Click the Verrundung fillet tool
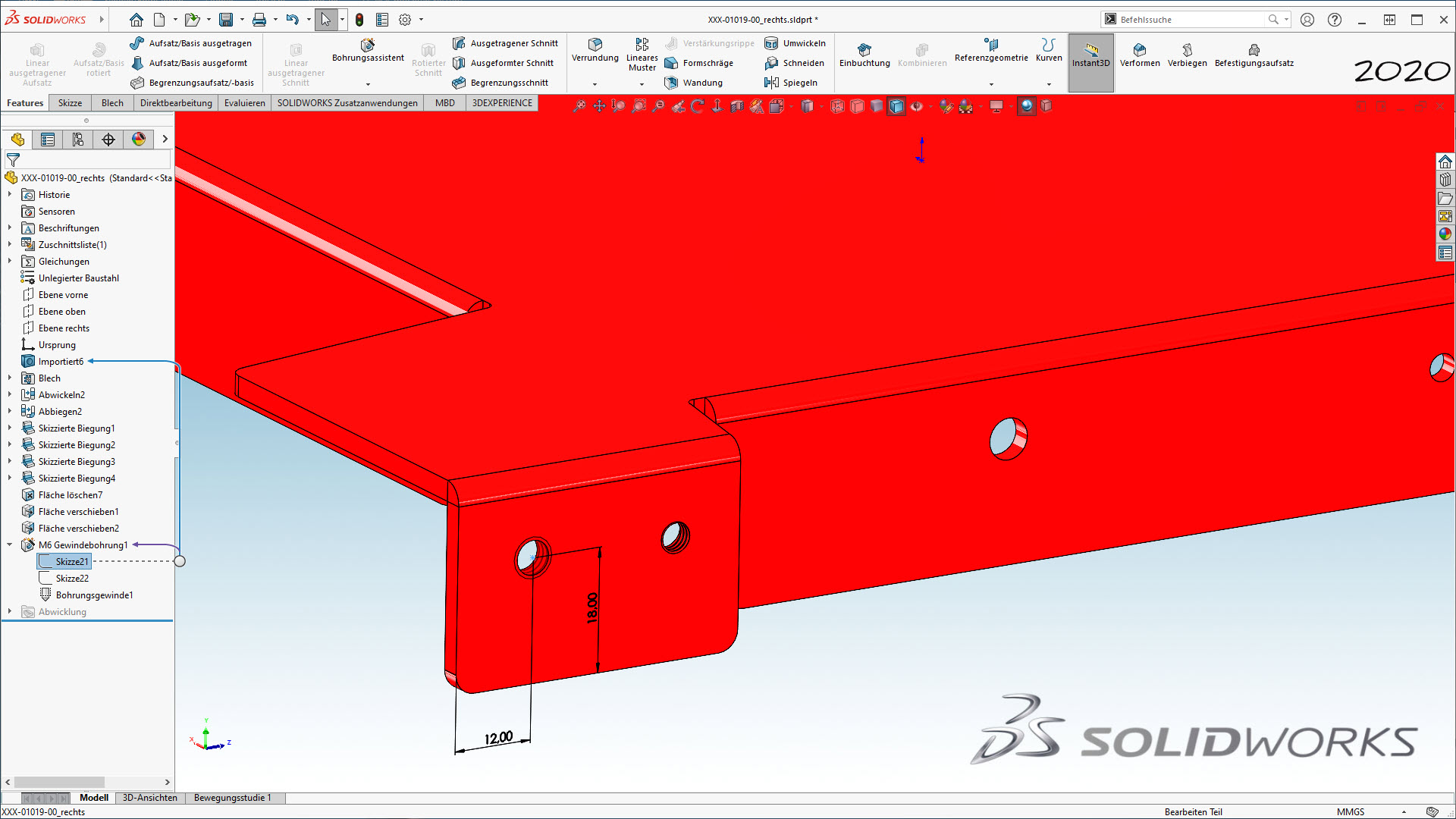1456x819 pixels. [x=595, y=50]
